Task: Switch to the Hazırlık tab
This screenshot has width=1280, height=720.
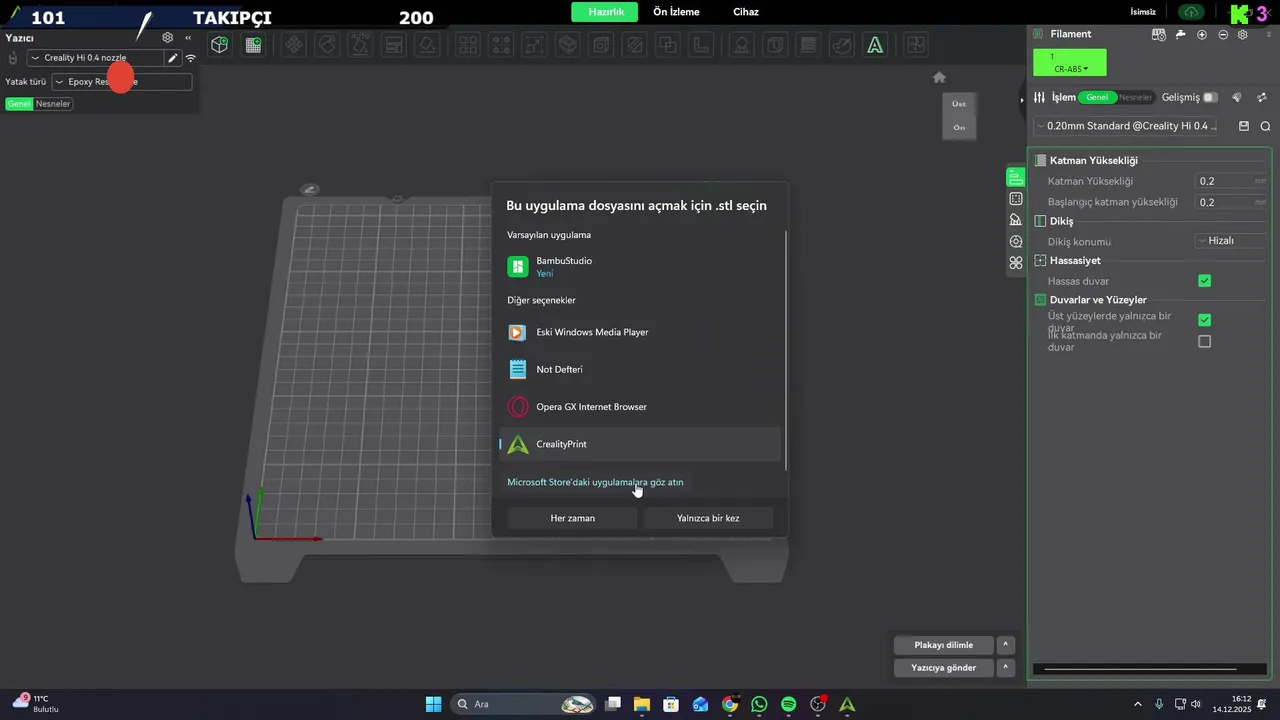Action: pos(605,12)
